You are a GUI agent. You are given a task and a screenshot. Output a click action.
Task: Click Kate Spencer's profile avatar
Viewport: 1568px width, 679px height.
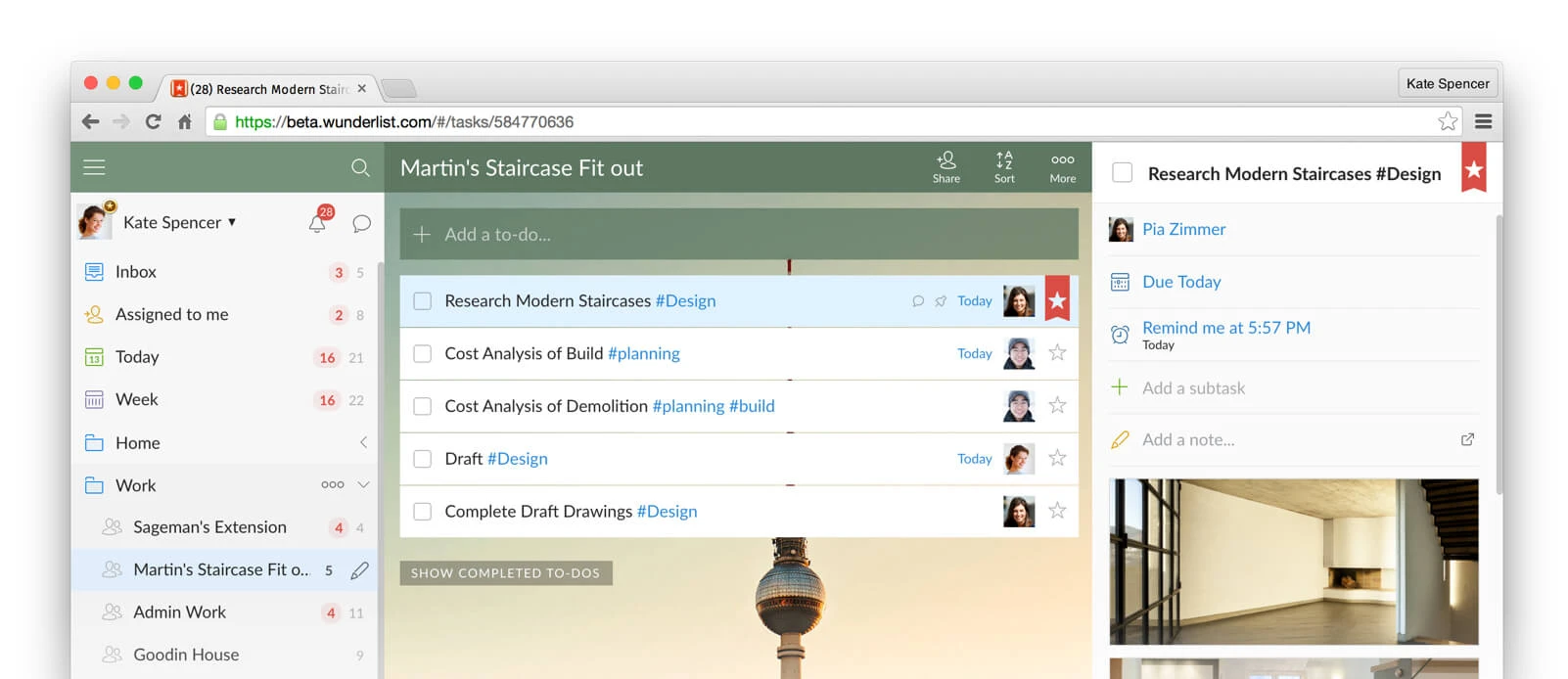pyautogui.click(x=95, y=221)
